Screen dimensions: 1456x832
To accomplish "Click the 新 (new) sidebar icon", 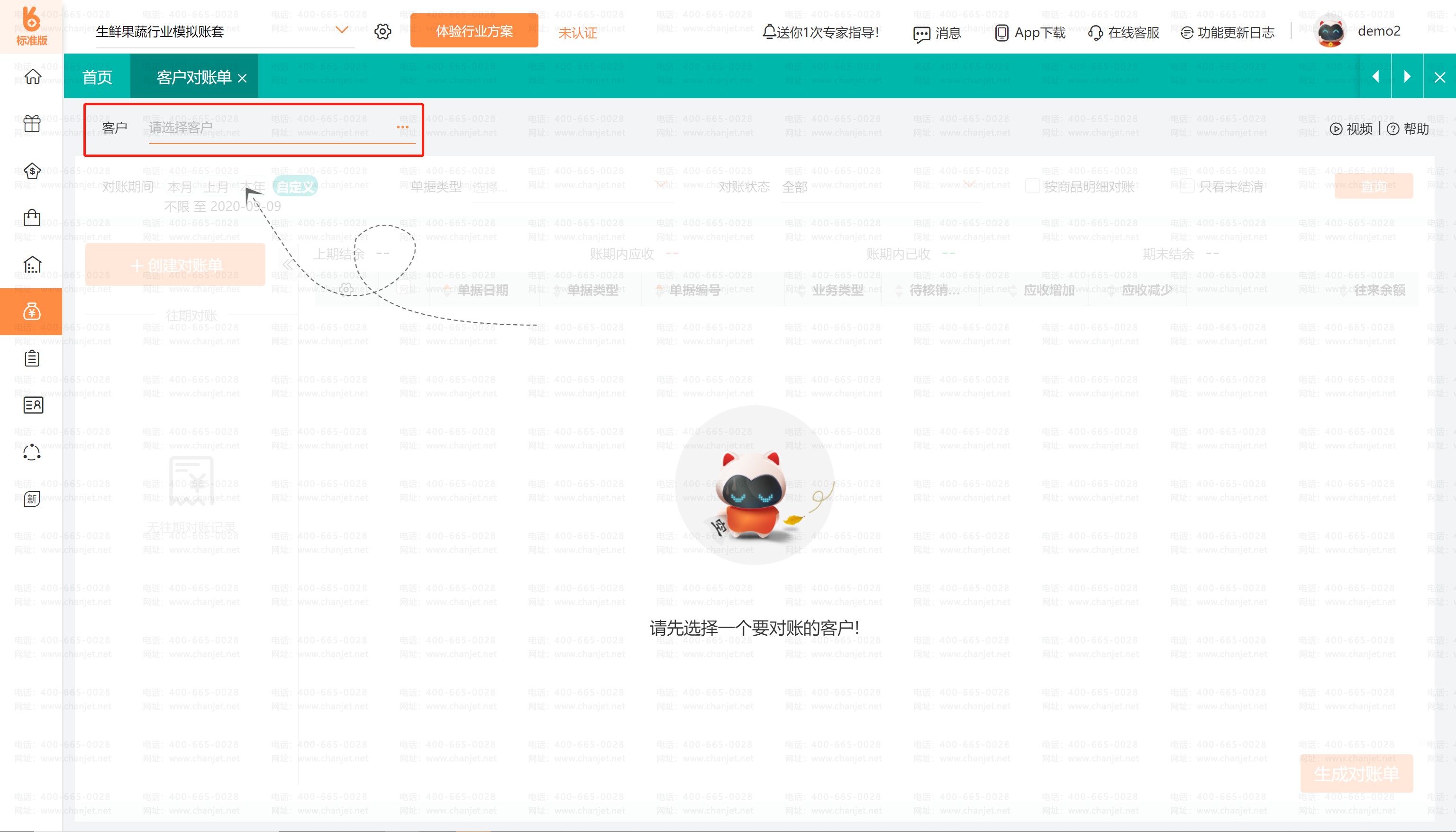I will pos(32,499).
